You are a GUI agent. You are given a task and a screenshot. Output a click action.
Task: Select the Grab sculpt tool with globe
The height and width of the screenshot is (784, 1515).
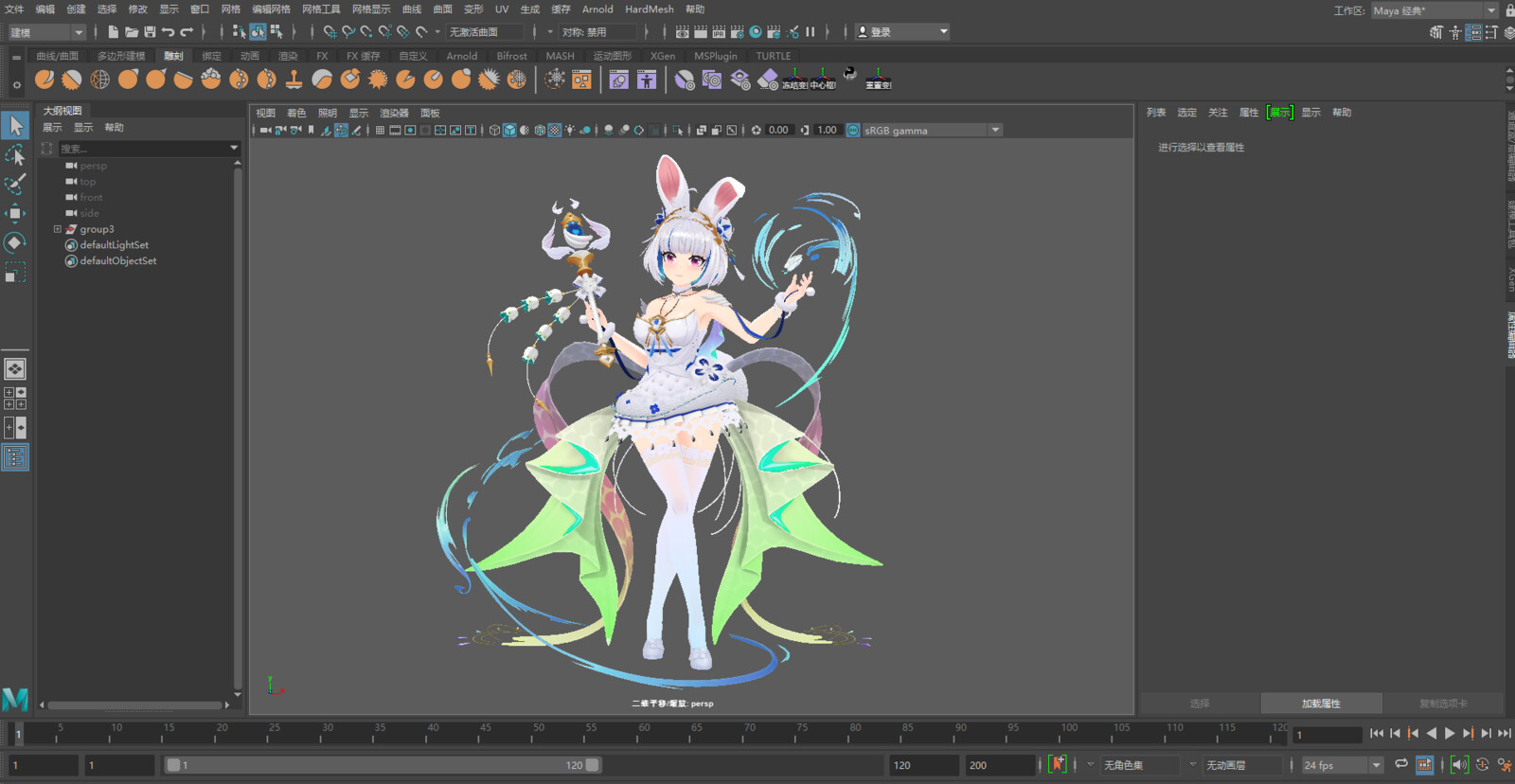point(100,80)
